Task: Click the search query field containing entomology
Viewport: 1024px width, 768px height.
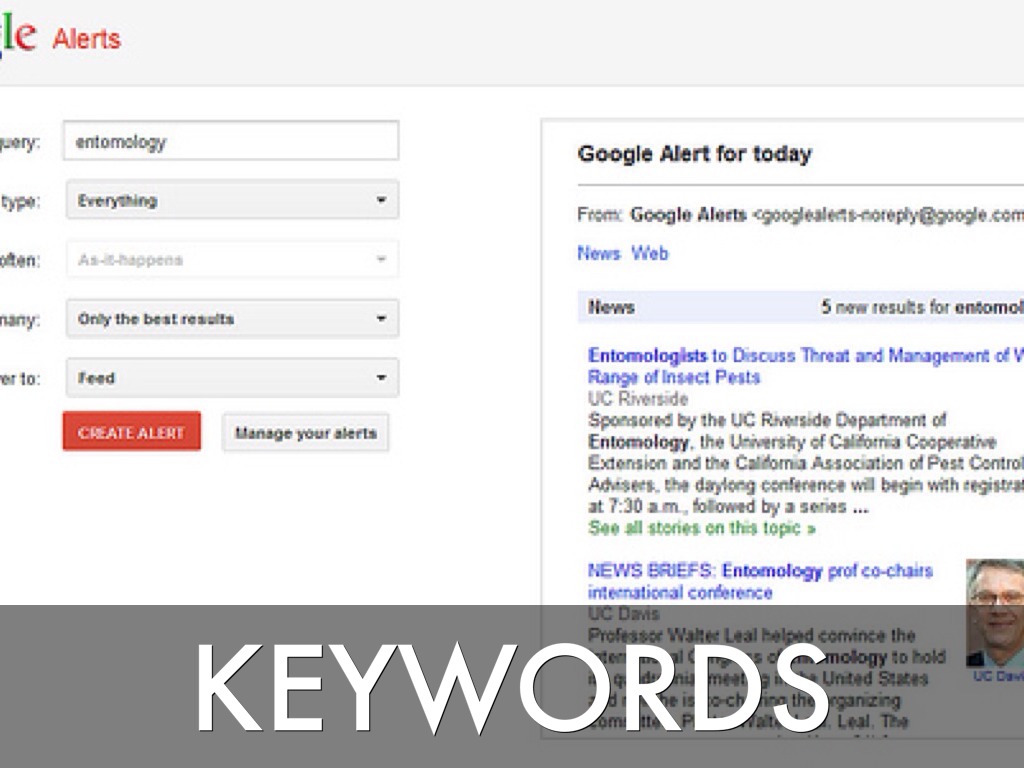Action: [x=230, y=141]
